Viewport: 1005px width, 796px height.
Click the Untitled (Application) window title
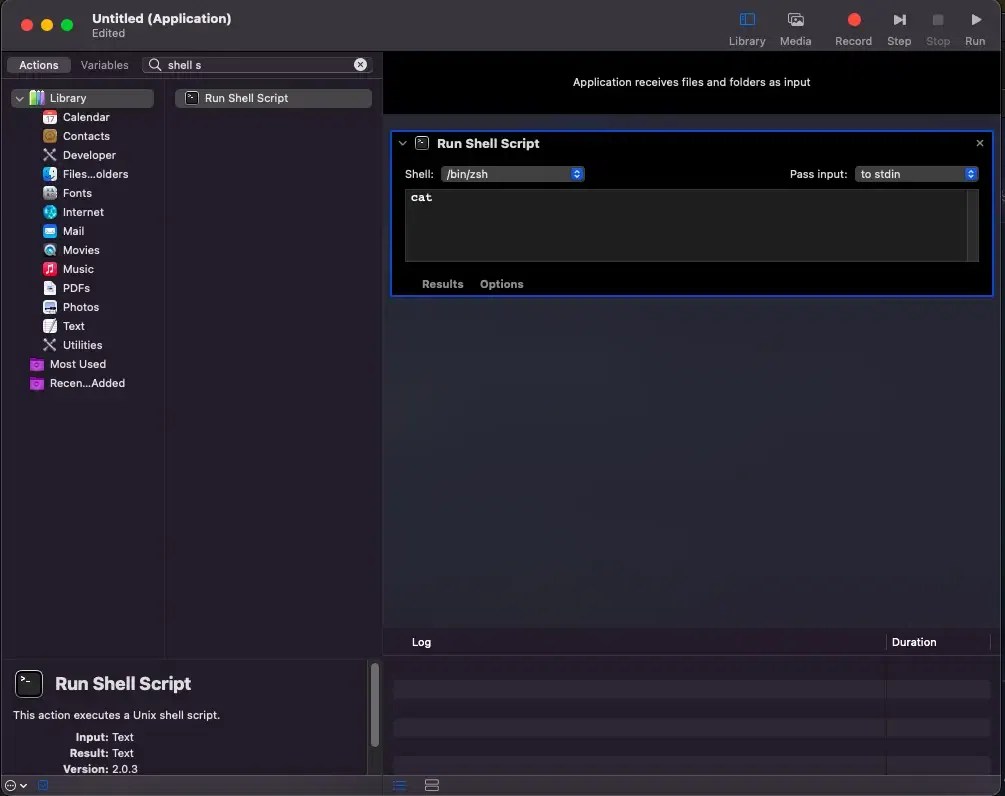(x=161, y=19)
